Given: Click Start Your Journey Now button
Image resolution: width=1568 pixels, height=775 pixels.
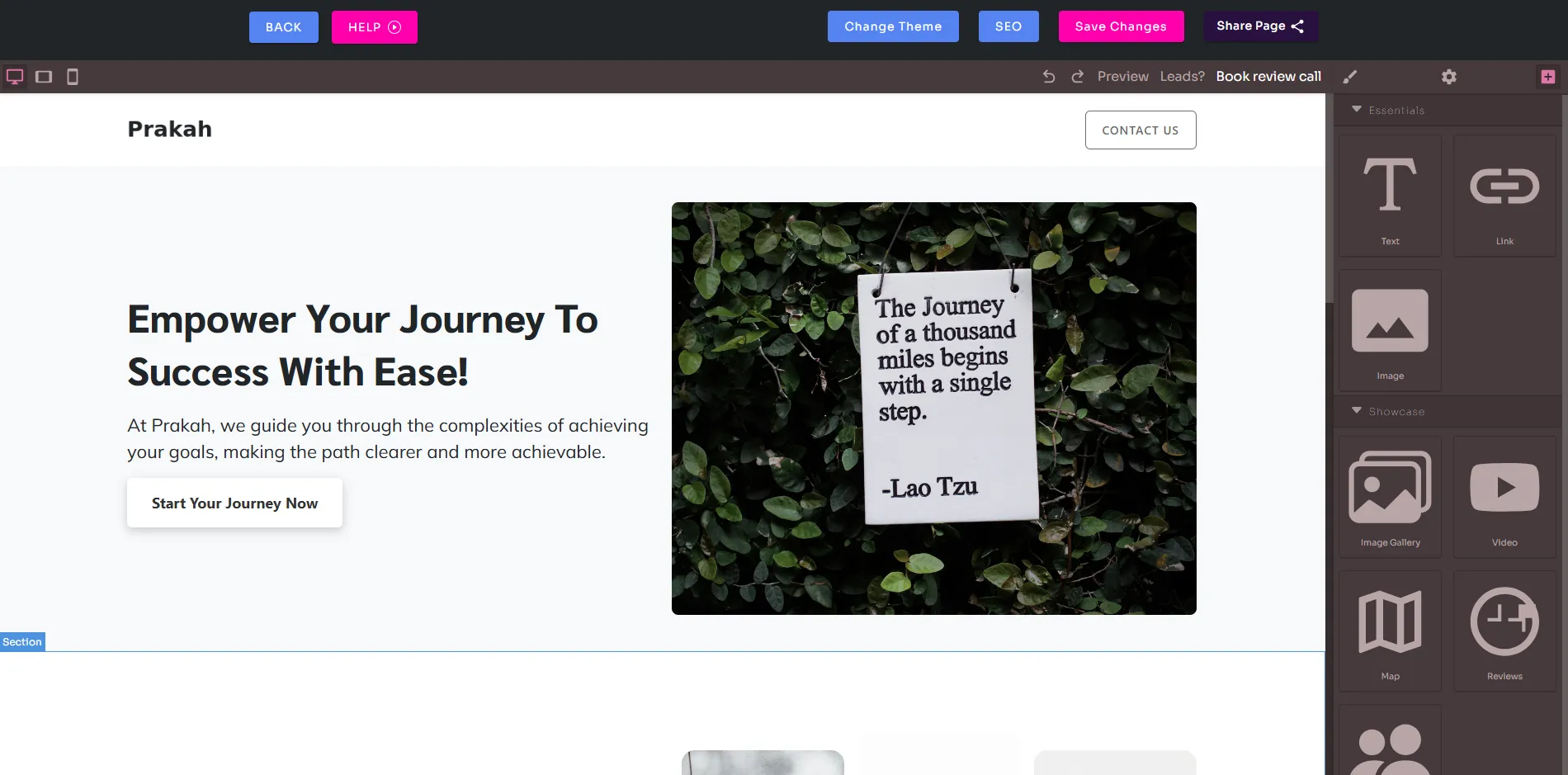Looking at the screenshot, I should 234,503.
